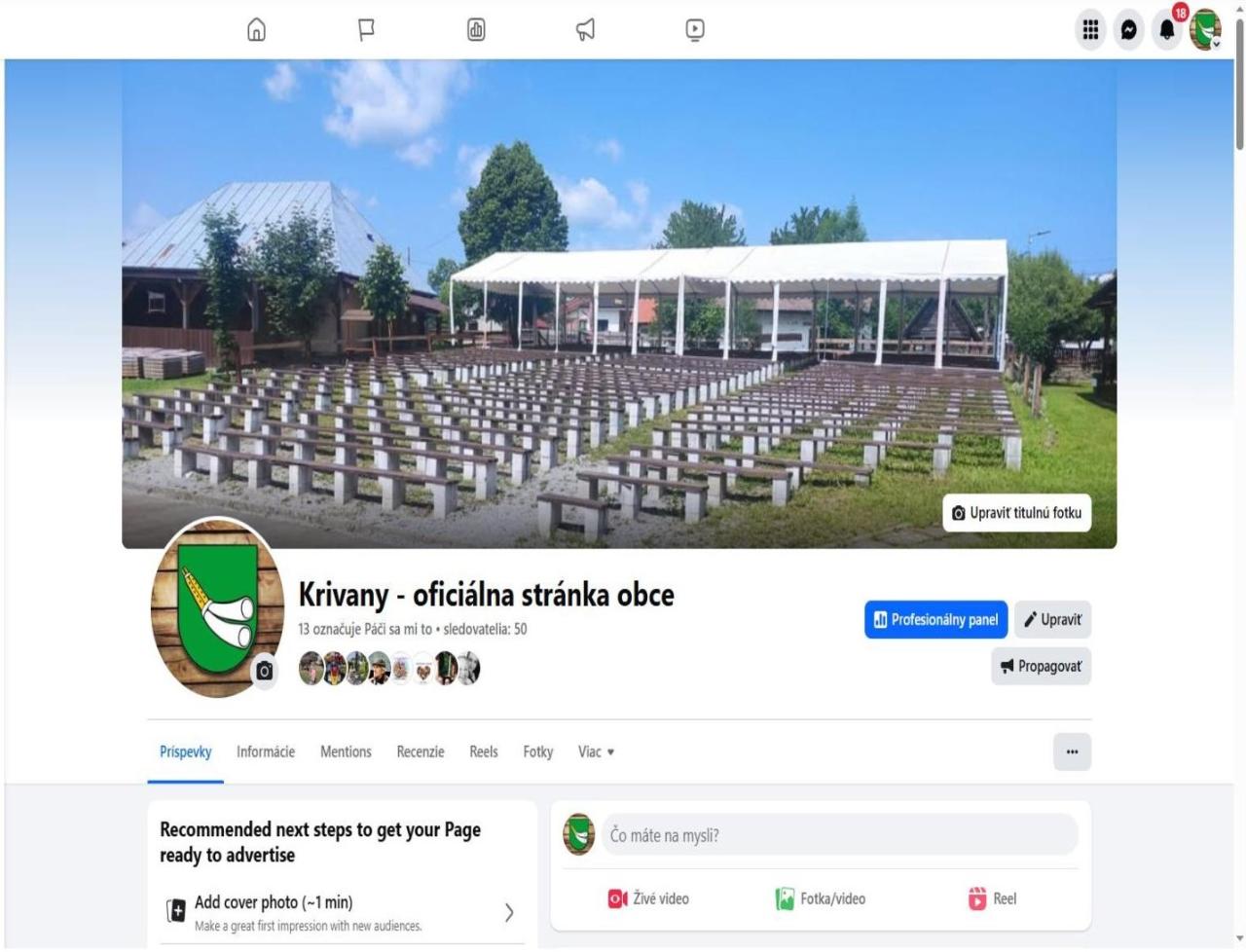Start a Živé video post

click(x=648, y=899)
